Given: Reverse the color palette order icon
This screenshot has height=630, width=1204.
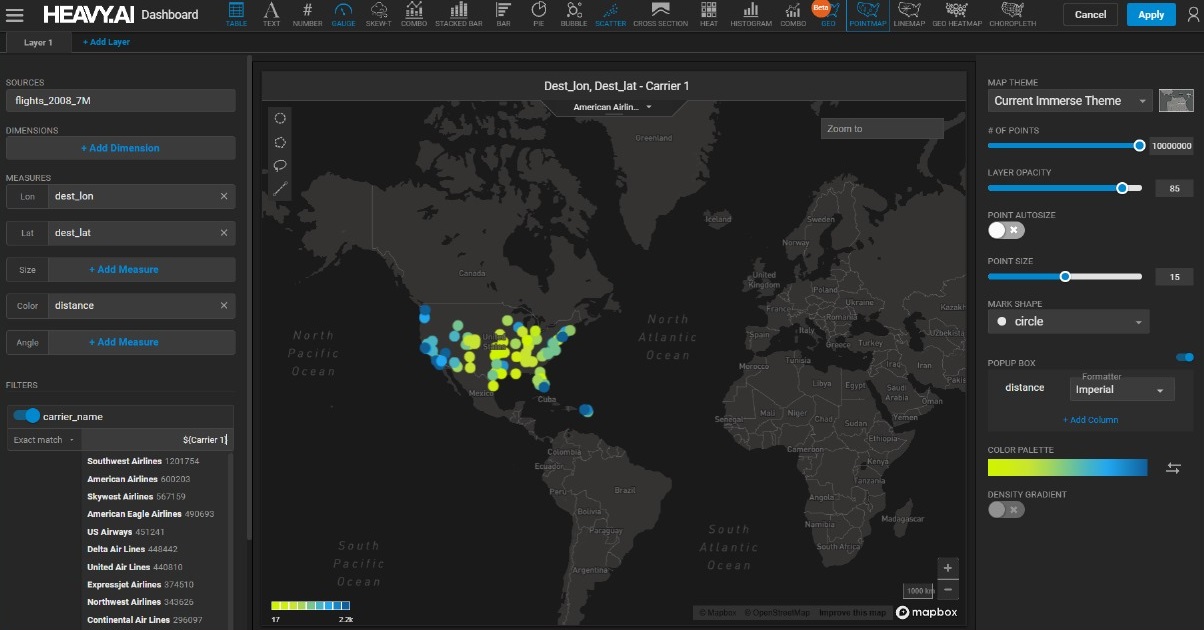Looking at the screenshot, I should tap(1174, 468).
